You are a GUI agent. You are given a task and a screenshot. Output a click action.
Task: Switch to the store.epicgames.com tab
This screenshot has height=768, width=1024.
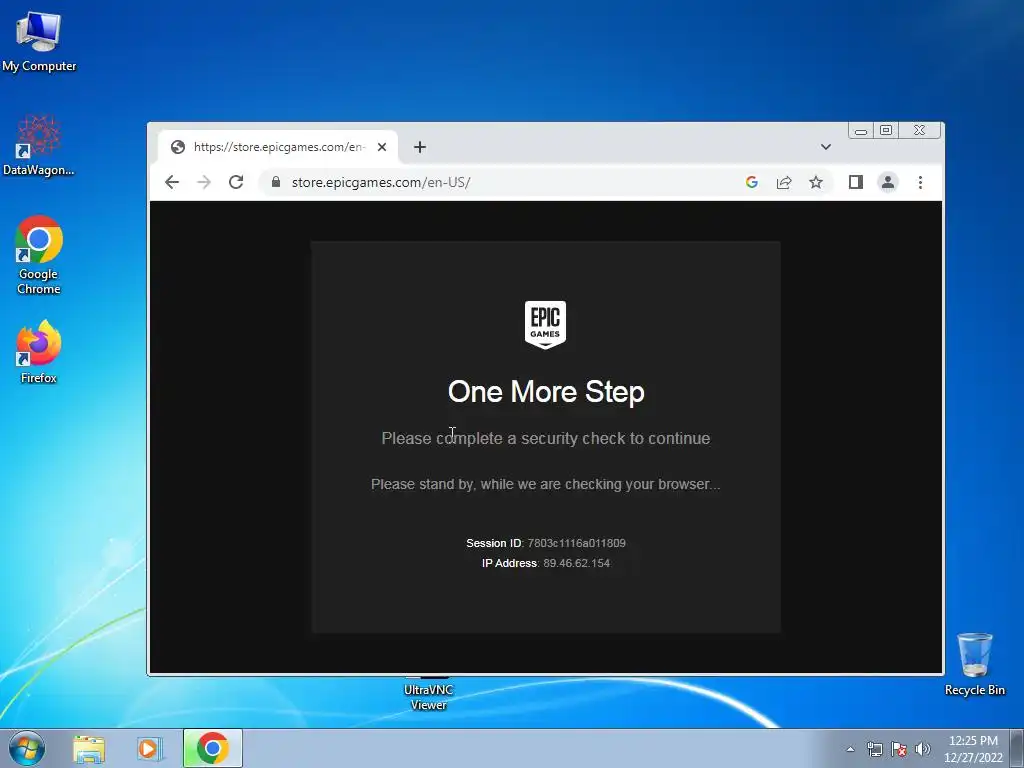pyautogui.click(x=278, y=147)
